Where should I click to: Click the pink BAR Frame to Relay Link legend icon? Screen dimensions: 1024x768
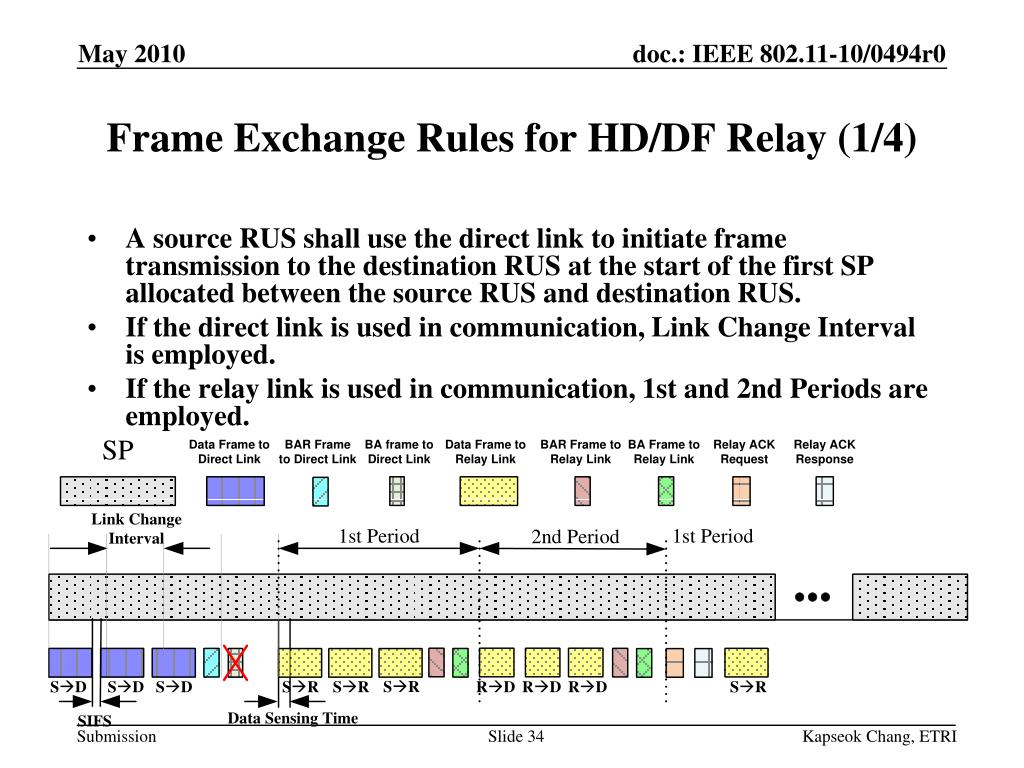583,491
